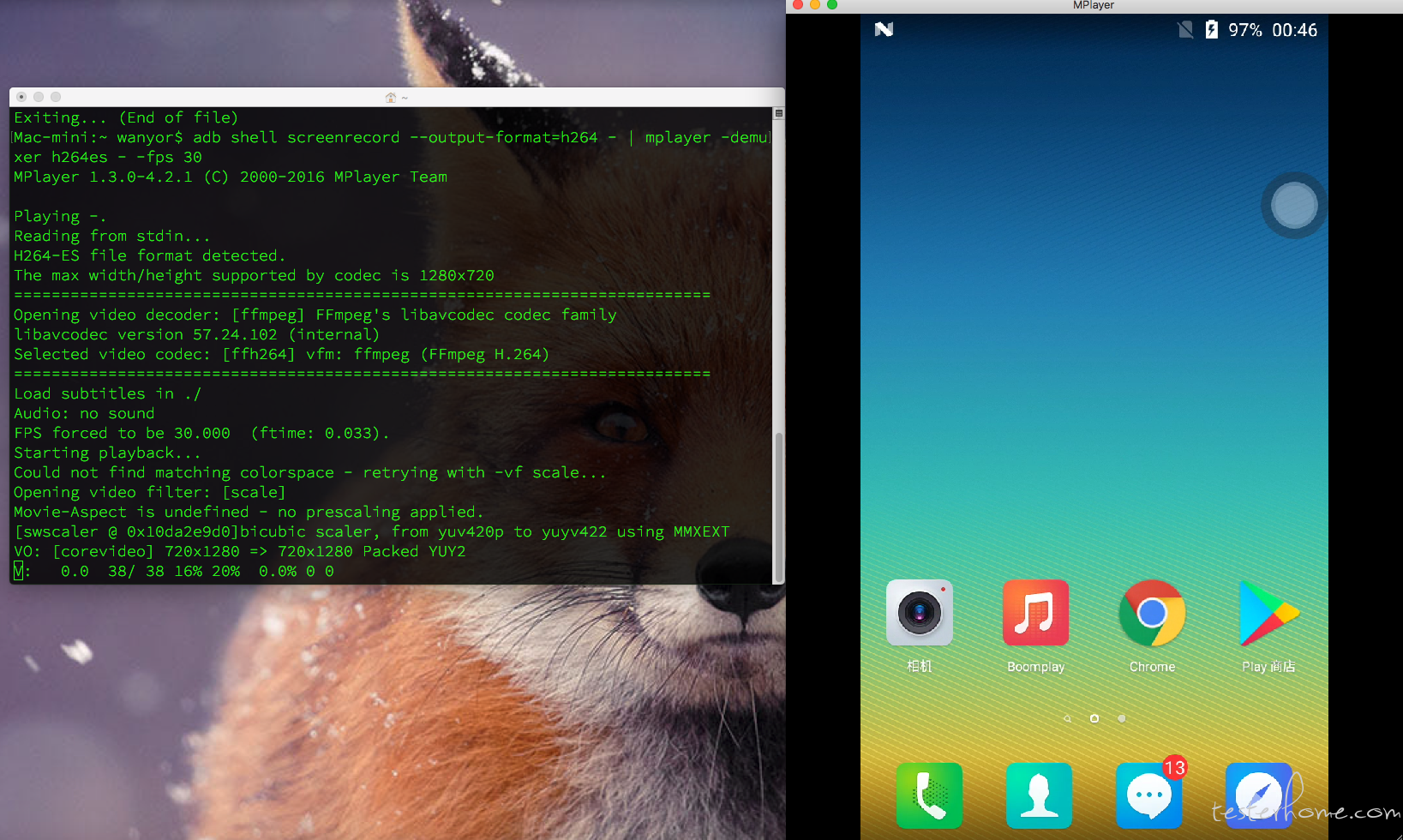
Task: Click 'Opening video filter: [scale]' line
Action: click(x=149, y=492)
